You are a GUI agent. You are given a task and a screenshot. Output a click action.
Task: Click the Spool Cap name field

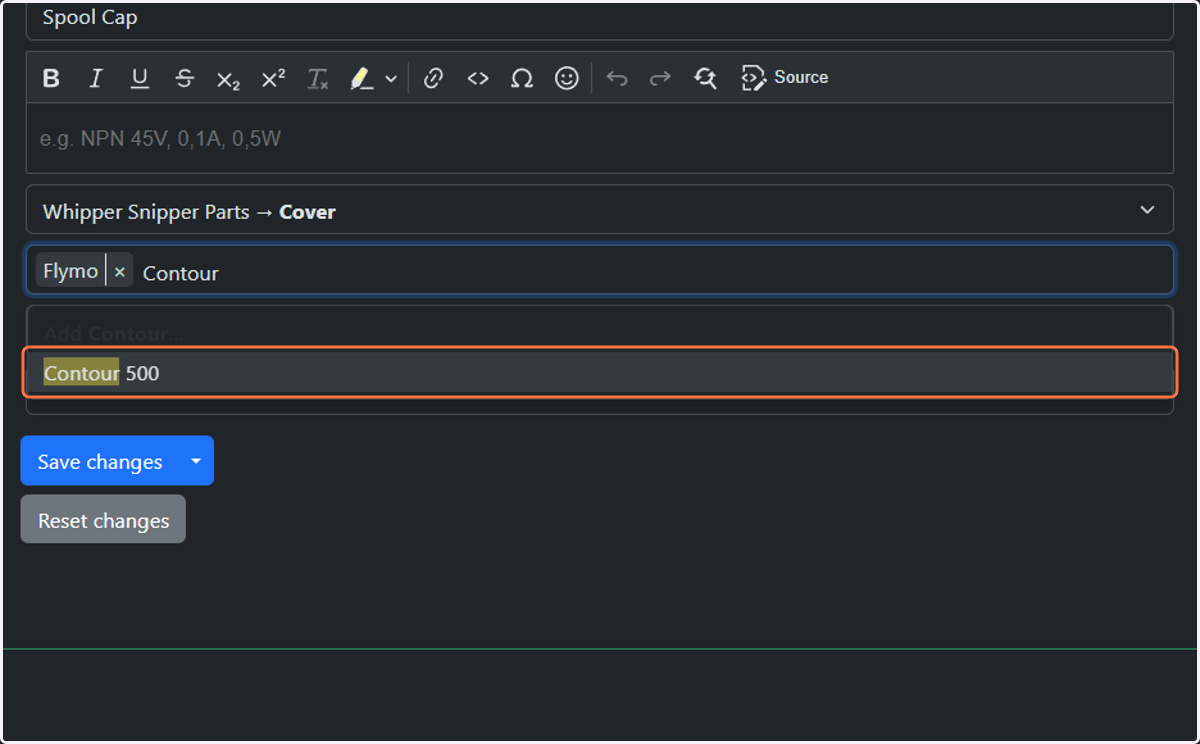(x=600, y=19)
